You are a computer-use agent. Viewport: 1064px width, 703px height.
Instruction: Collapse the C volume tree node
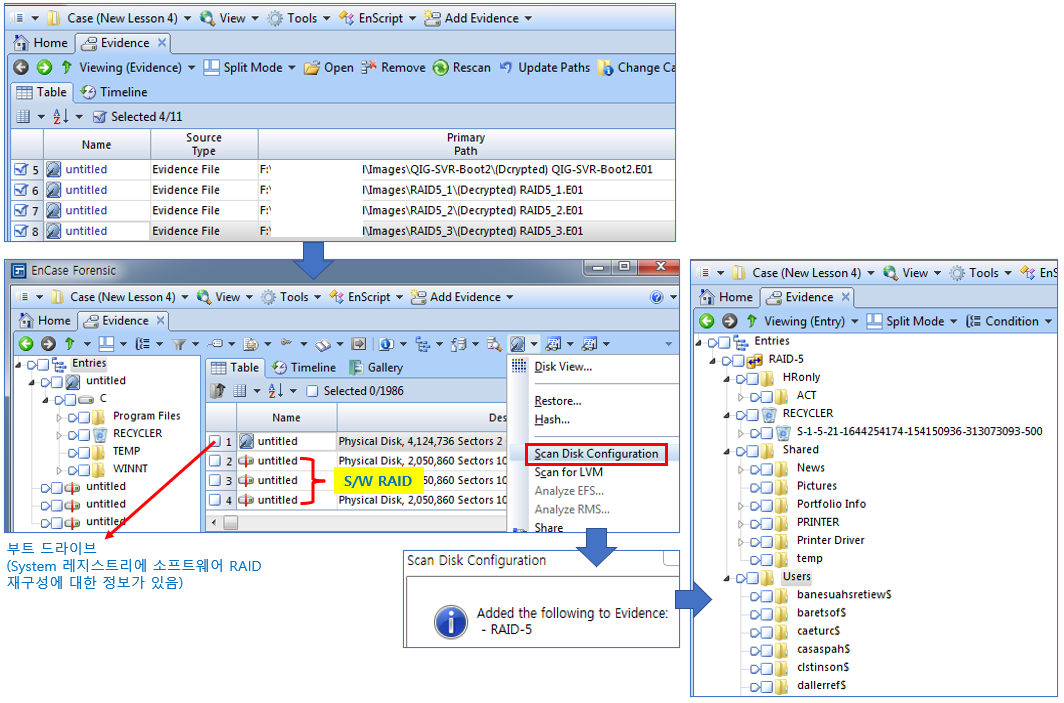pyautogui.click(x=45, y=399)
